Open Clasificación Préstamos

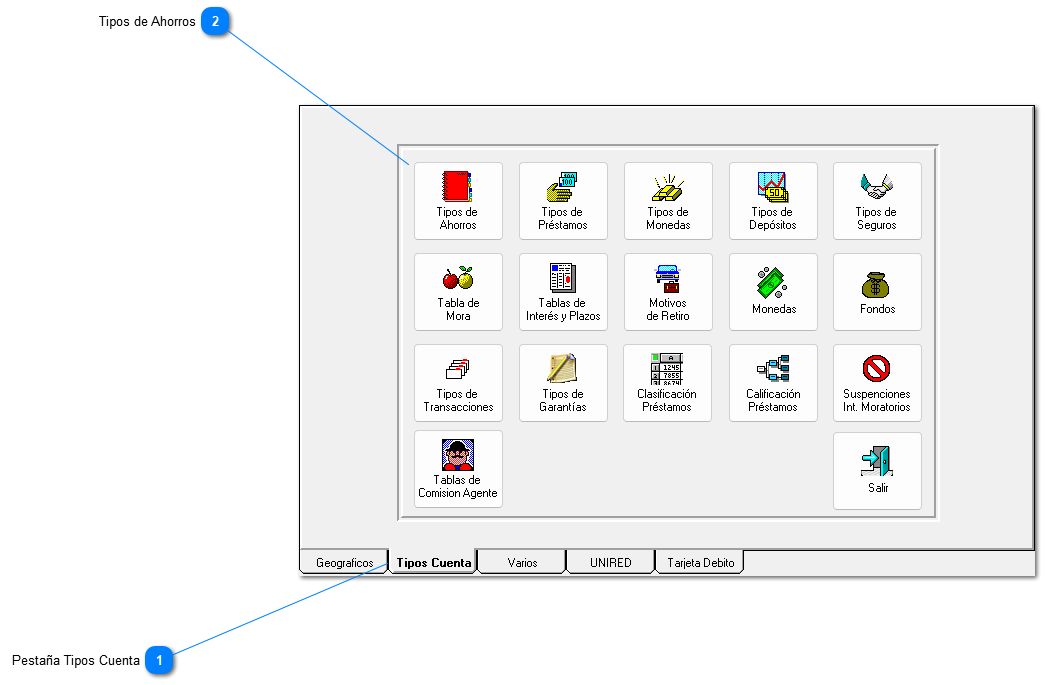(668, 383)
